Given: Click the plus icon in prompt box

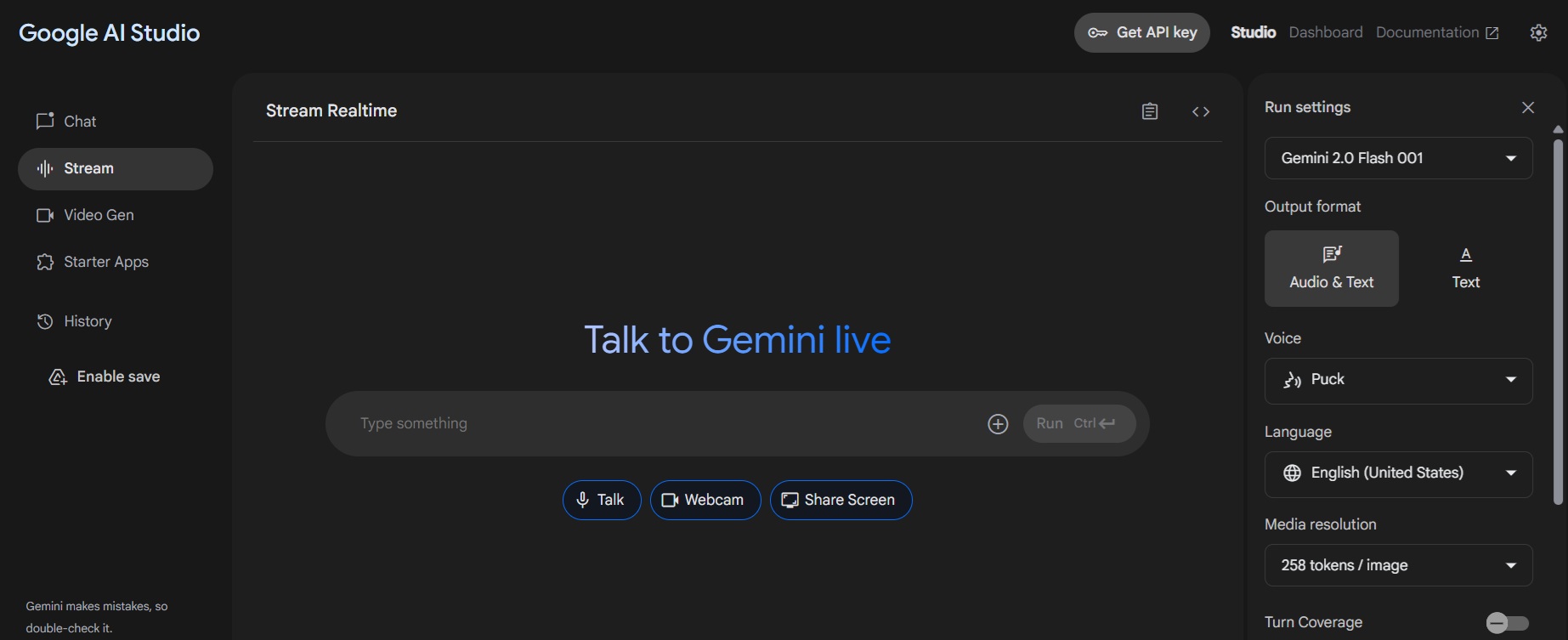Looking at the screenshot, I should [x=998, y=423].
